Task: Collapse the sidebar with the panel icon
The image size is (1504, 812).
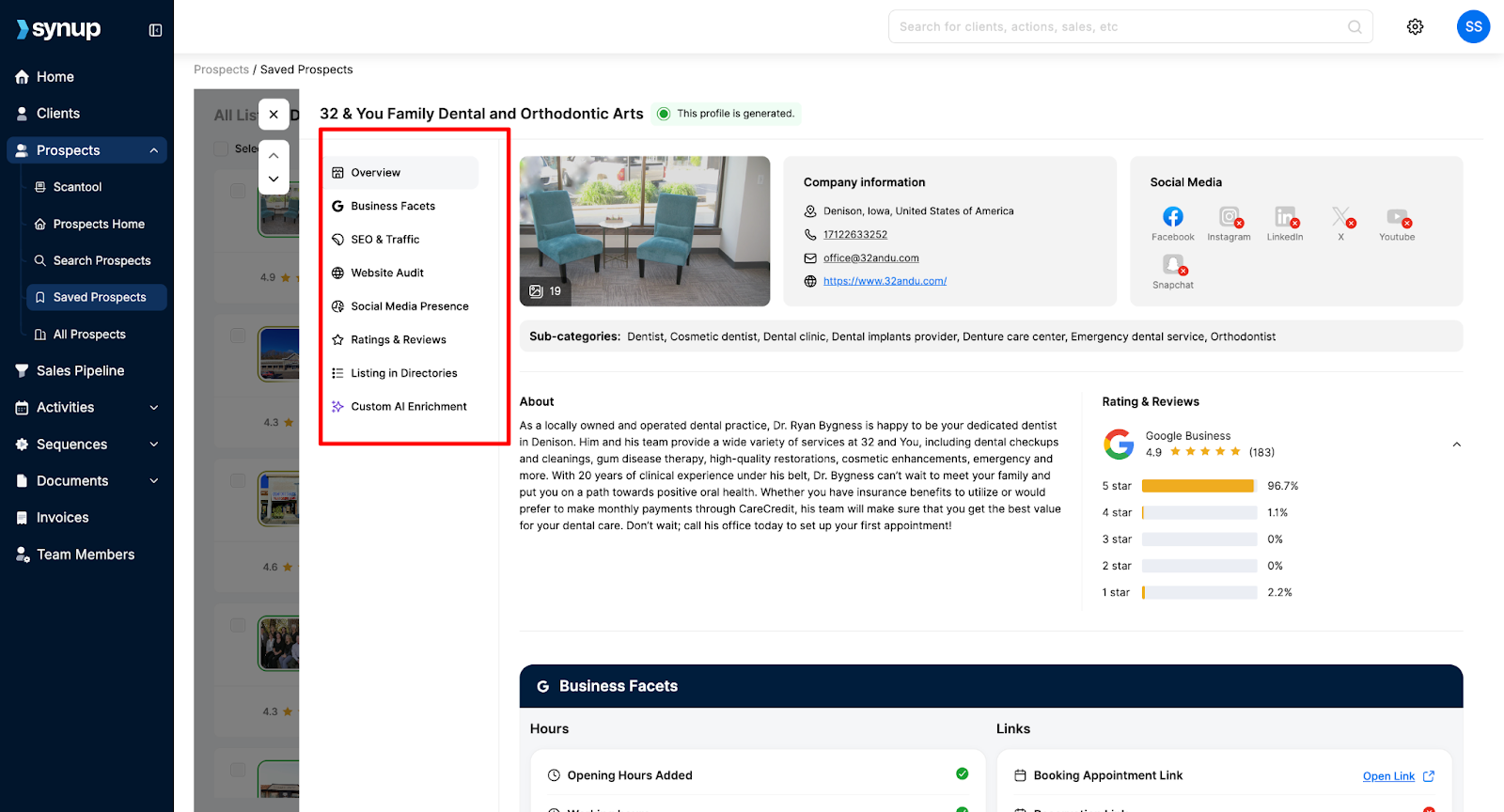Action: [x=155, y=30]
